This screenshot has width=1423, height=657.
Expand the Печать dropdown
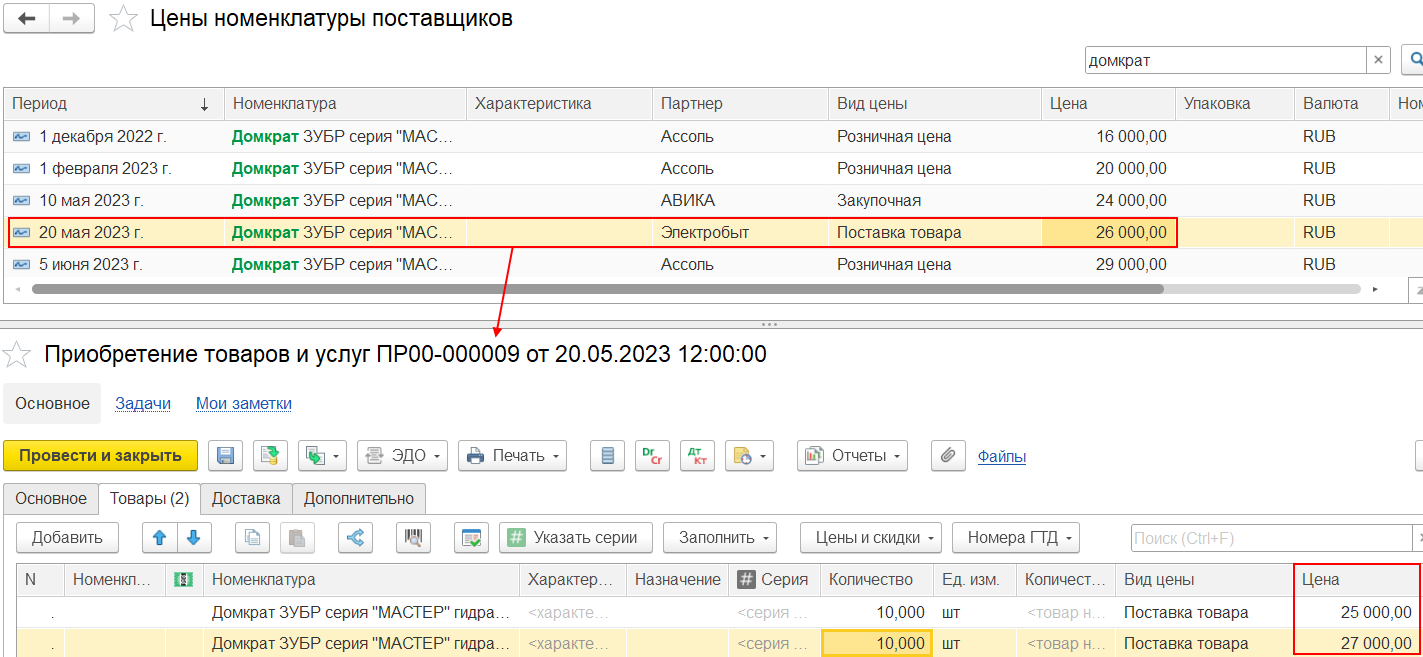point(512,456)
